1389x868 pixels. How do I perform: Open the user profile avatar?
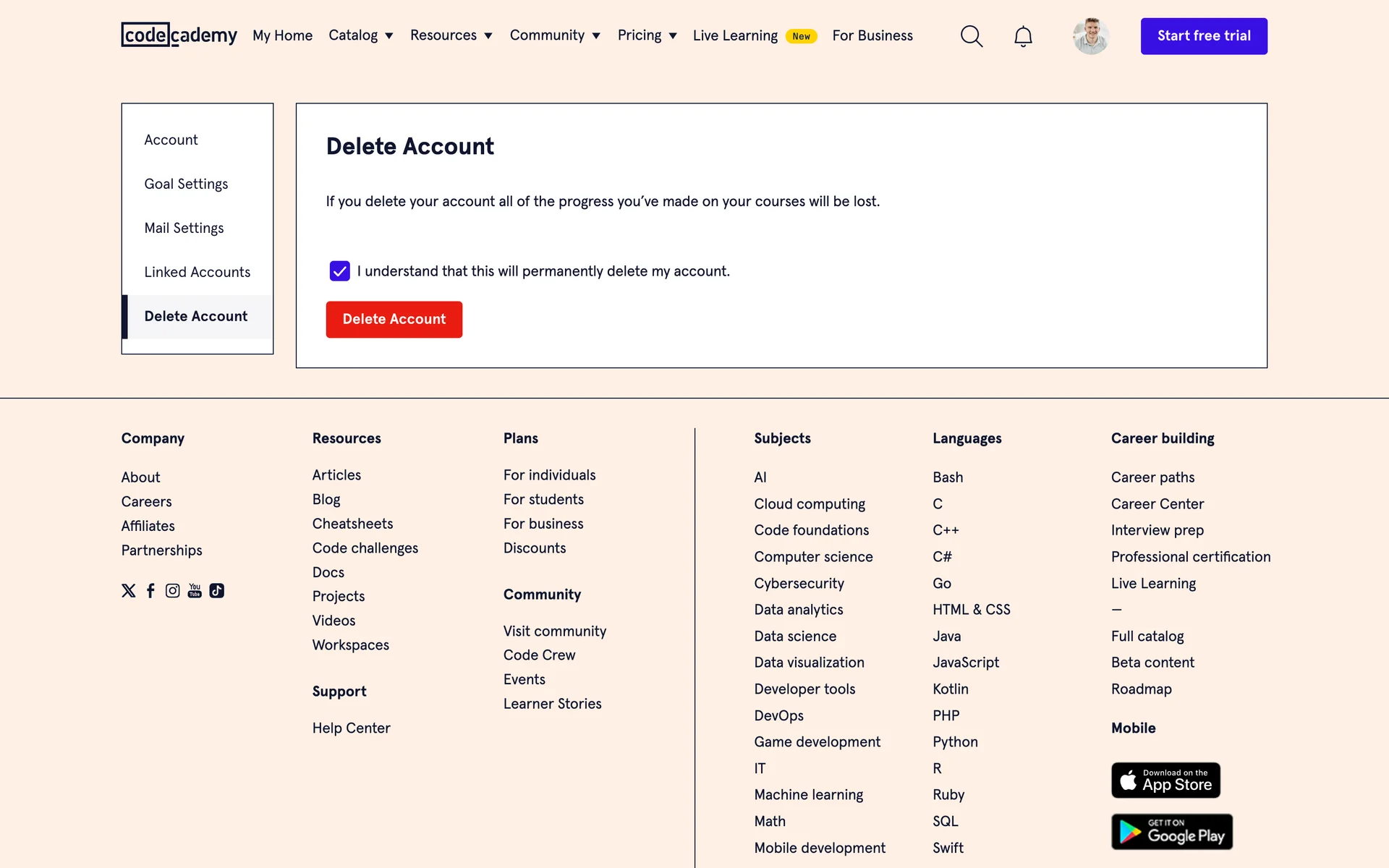click(x=1090, y=36)
